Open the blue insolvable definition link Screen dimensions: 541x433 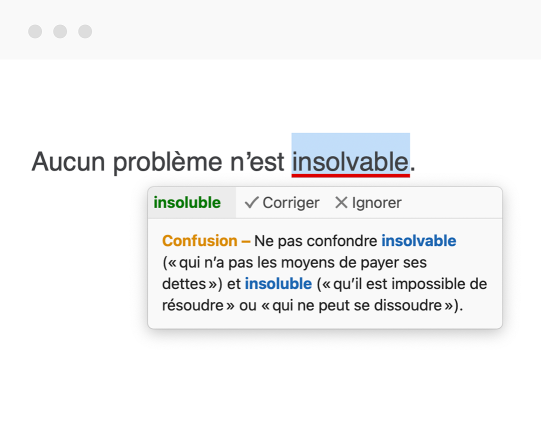click(x=419, y=240)
